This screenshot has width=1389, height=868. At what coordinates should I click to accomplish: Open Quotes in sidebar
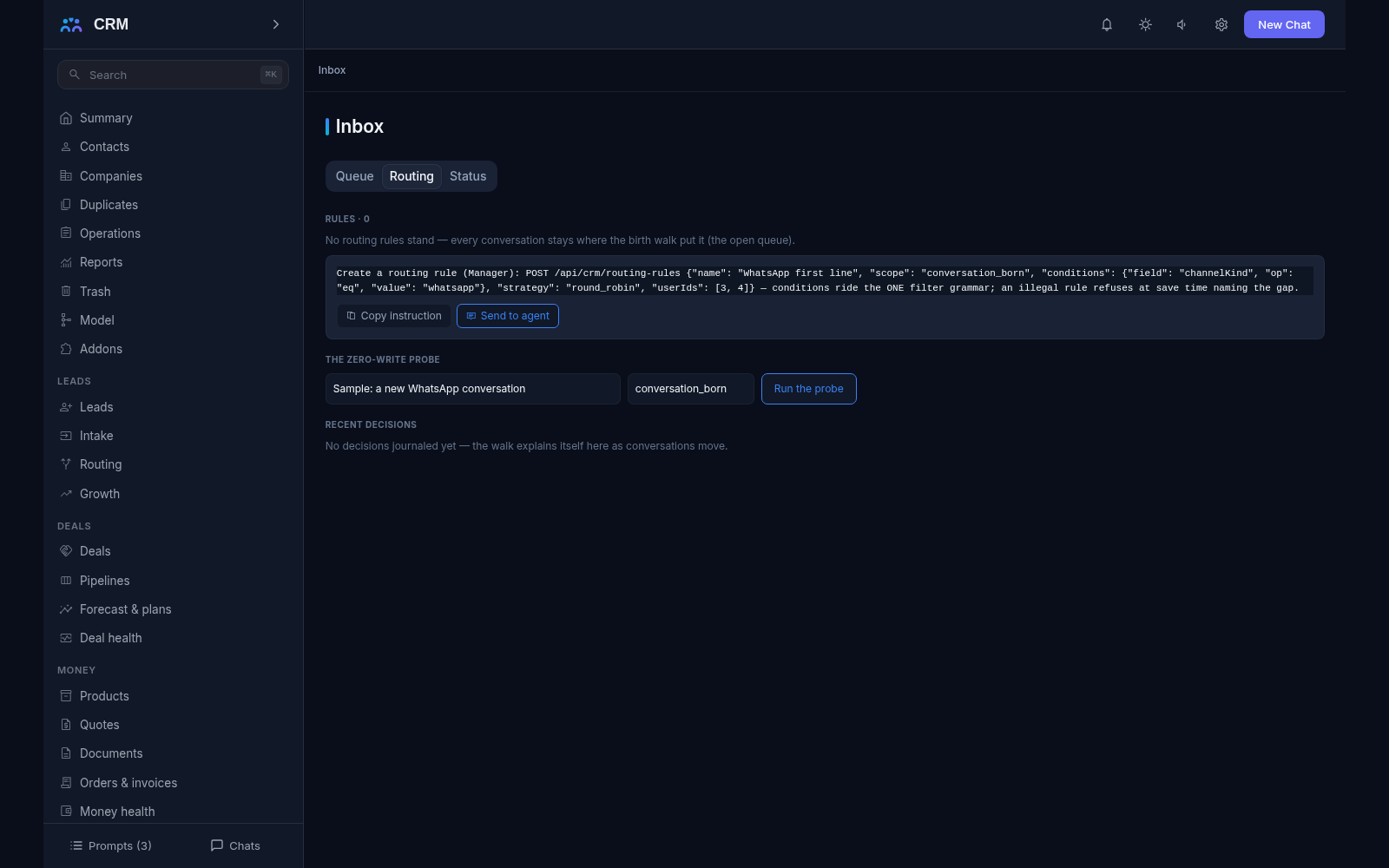(x=173, y=725)
